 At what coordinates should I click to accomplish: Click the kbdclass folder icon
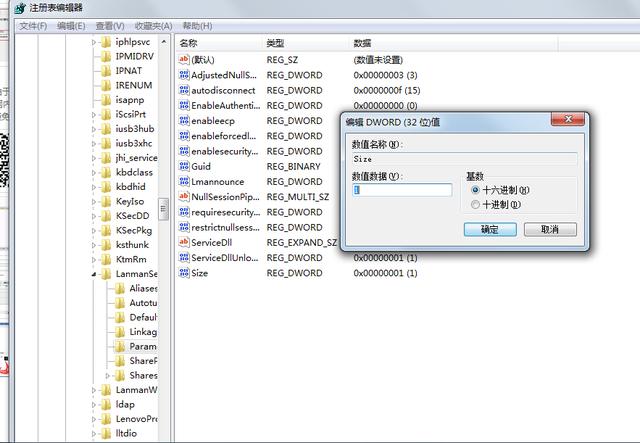106,172
